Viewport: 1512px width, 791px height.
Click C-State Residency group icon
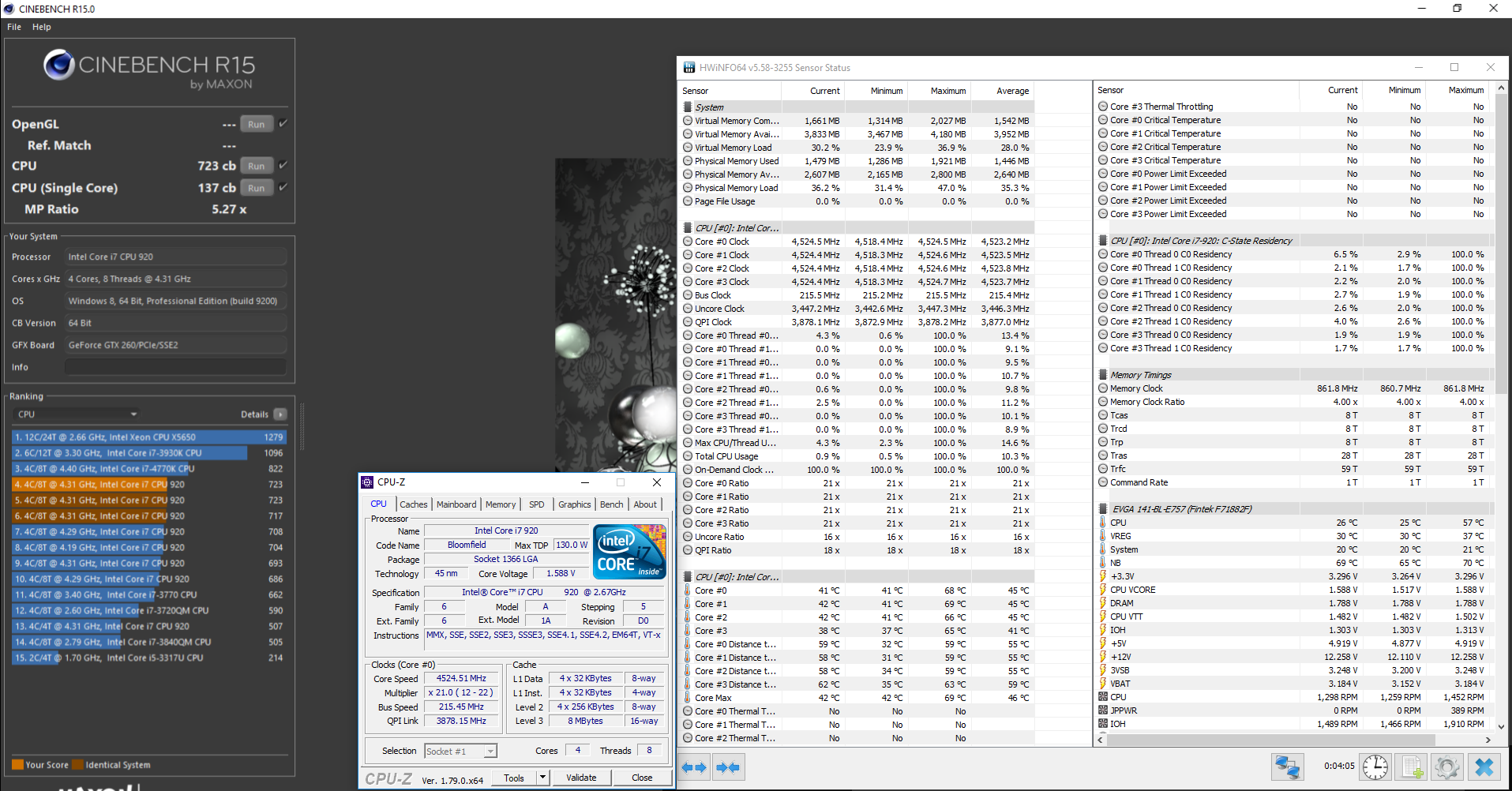[x=1103, y=241]
